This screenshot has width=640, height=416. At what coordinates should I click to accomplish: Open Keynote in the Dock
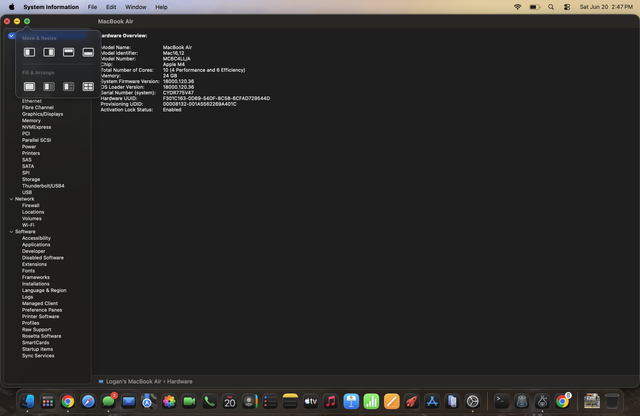click(x=351, y=402)
